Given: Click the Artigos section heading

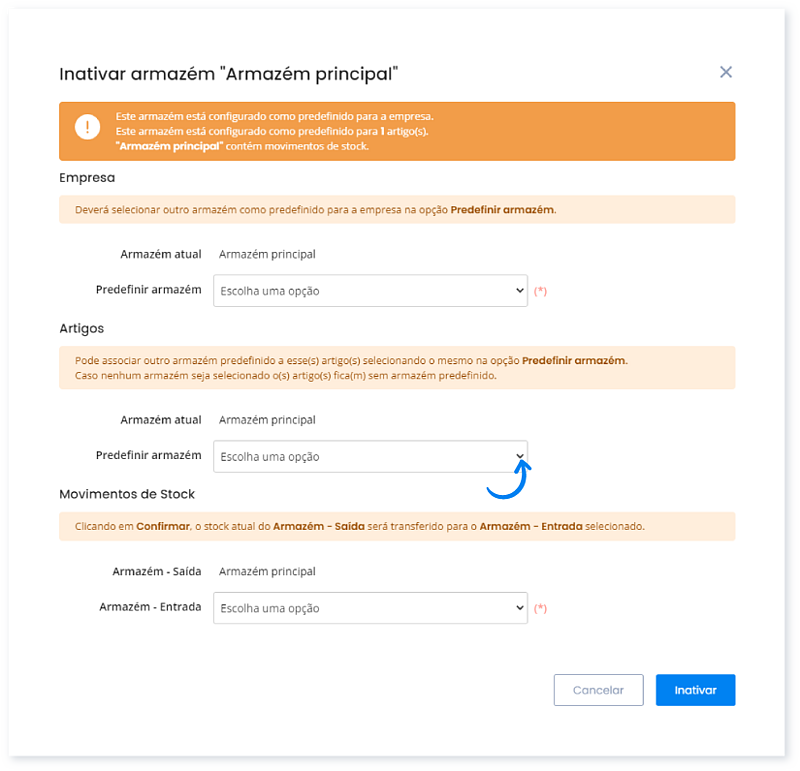Looking at the screenshot, I should 82,328.
